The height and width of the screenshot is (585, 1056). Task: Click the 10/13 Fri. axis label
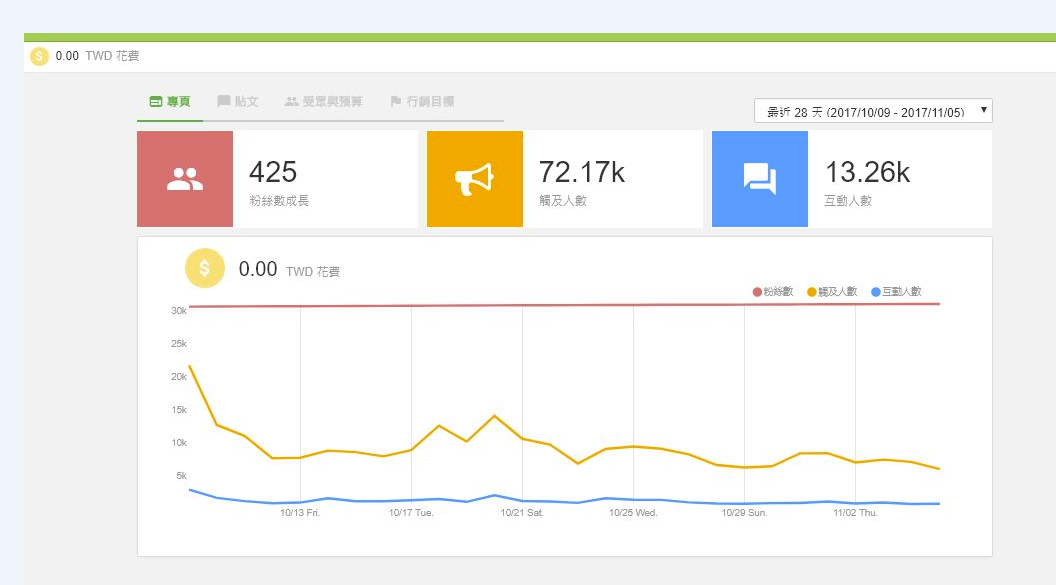300,513
